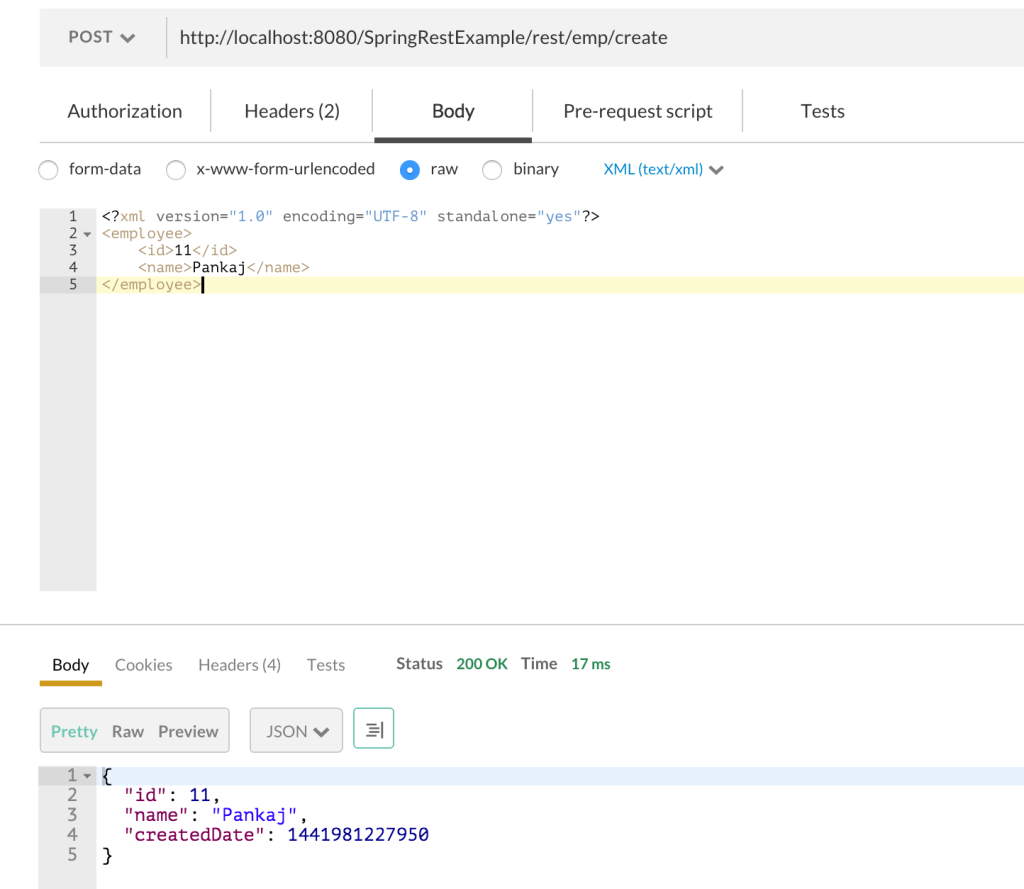1024x889 pixels.
Task: Collapse the JSON response object on line 1
Action: [85, 775]
